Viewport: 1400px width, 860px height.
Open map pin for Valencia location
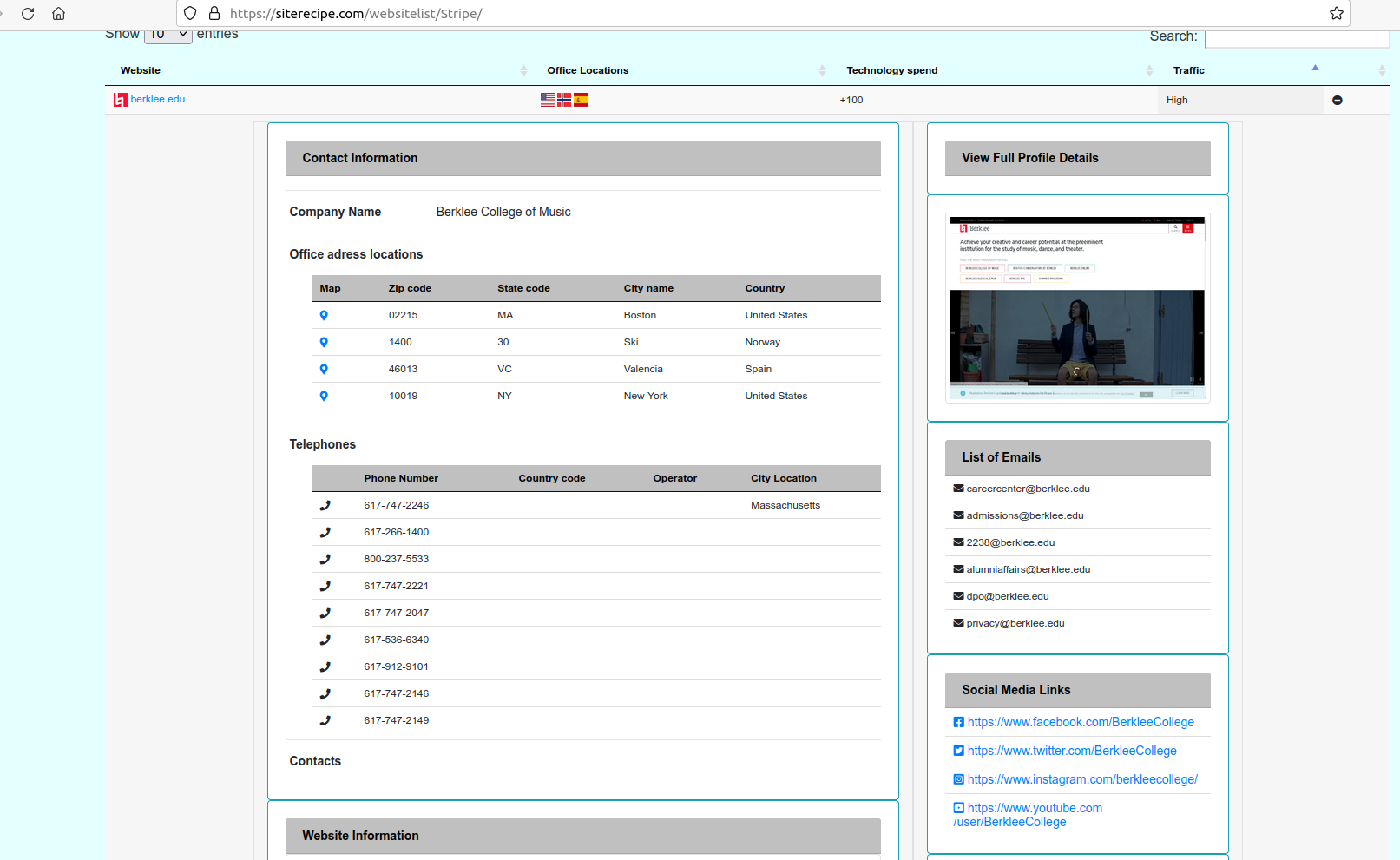click(x=324, y=370)
